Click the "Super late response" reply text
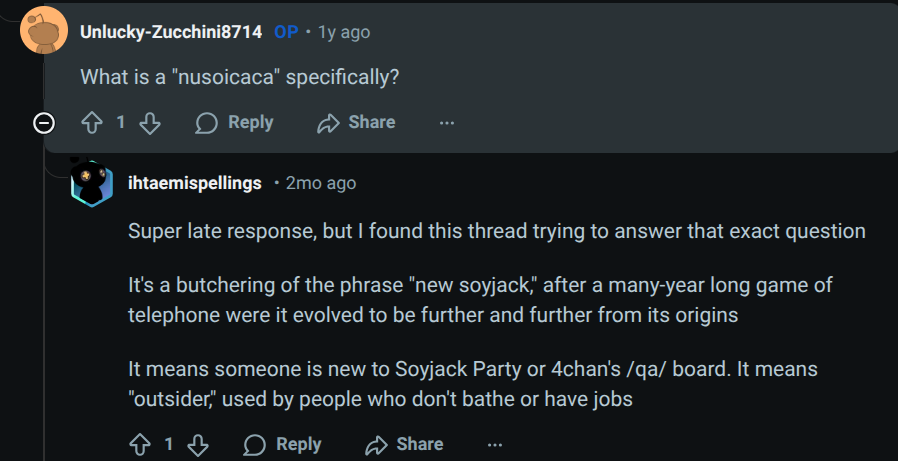The height and width of the screenshot is (461, 898). pos(496,231)
